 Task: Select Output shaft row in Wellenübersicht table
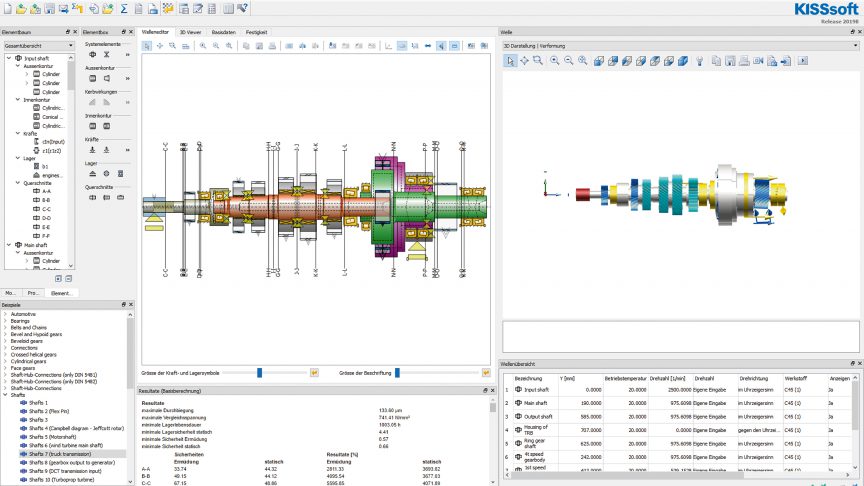pyautogui.click(x=678, y=417)
